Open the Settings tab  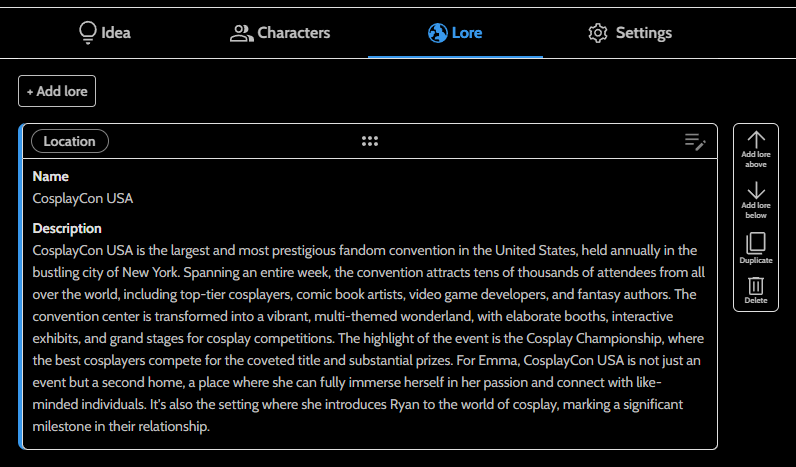[643, 33]
